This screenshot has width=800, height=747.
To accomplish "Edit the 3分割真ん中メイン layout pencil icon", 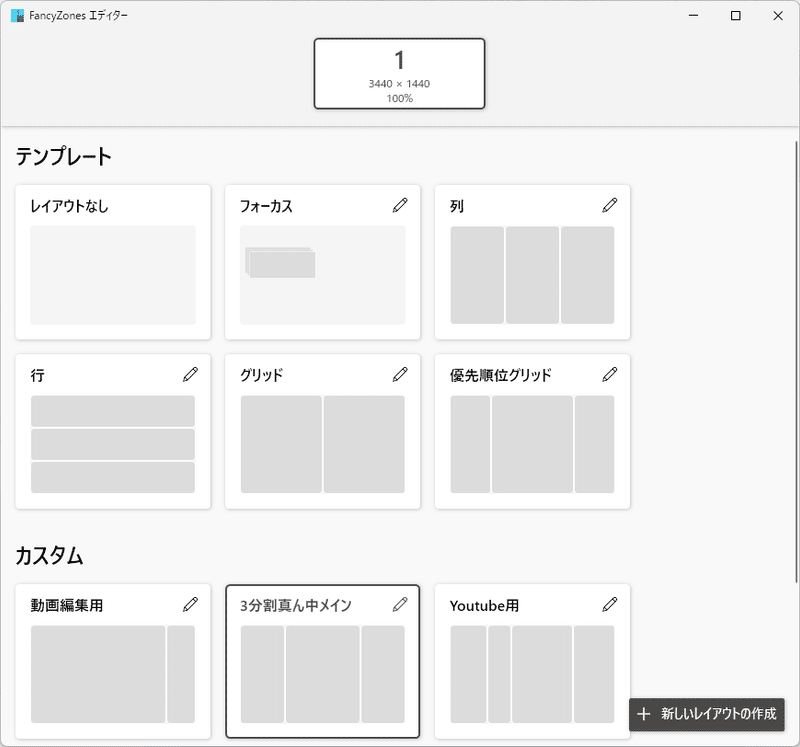I will point(400,605).
